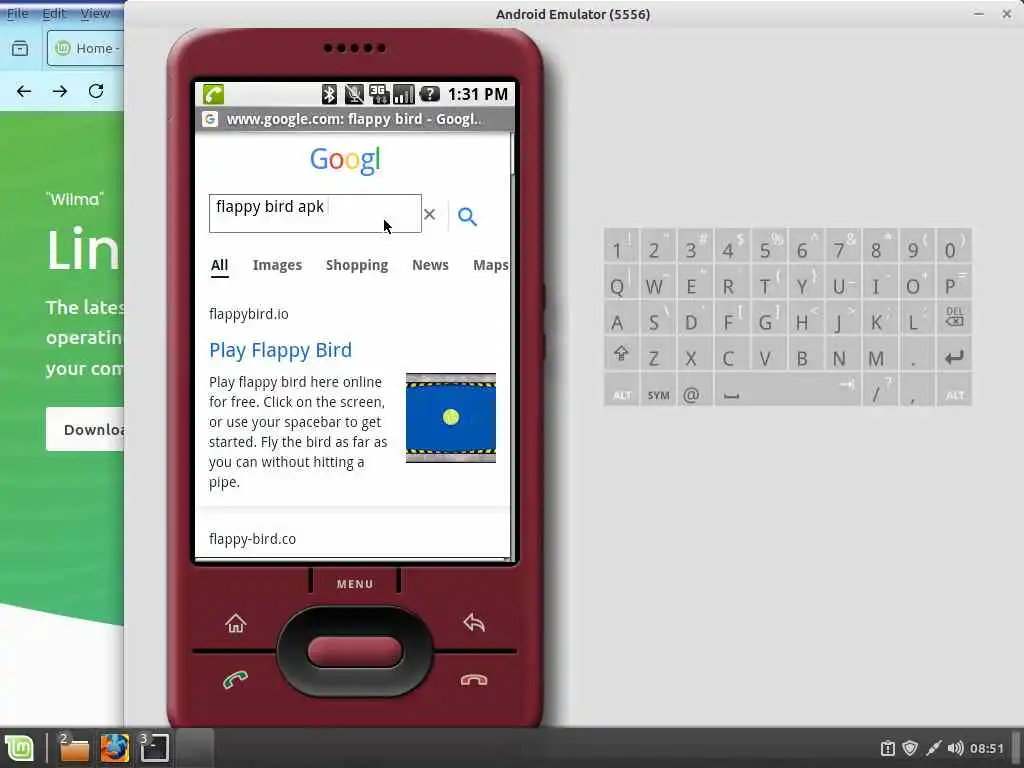Click the volume speaker tray icon
This screenshot has height=768, width=1024.
click(955, 748)
